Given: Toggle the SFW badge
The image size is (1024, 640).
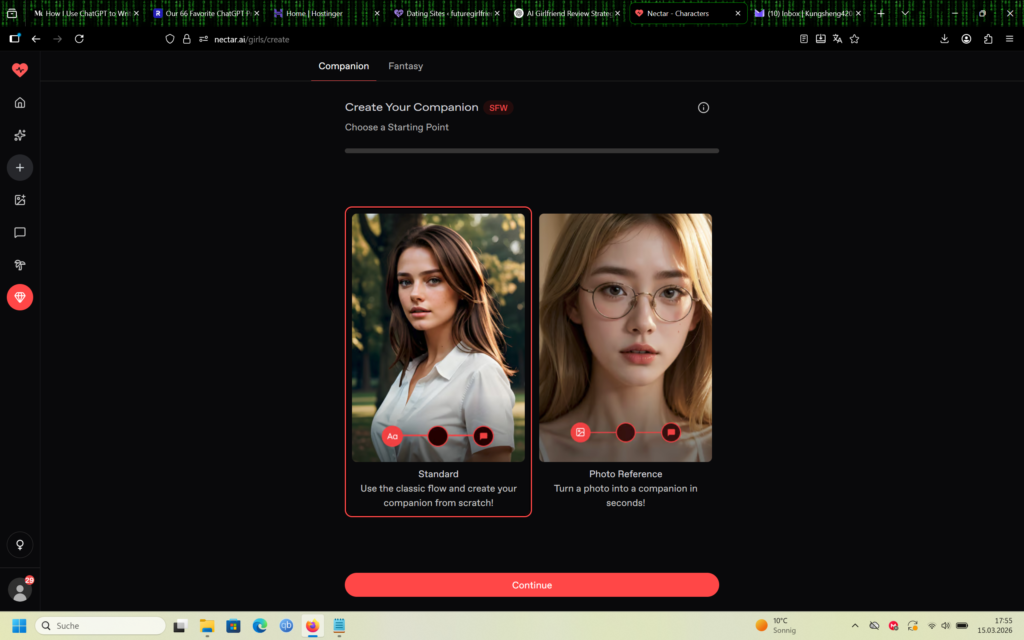Looking at the screenshot, I should tap(498, 107).
